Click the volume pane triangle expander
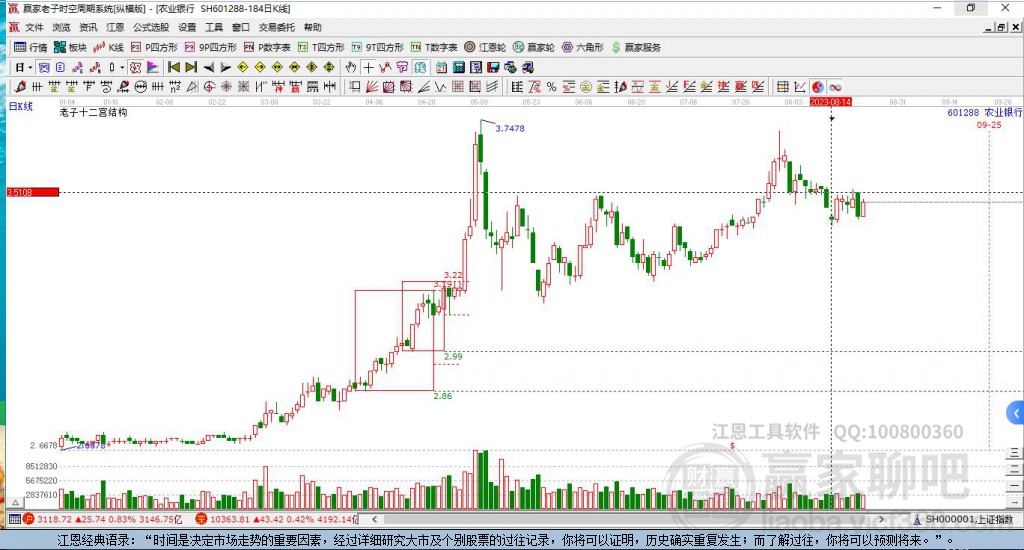The height and width of the screenshot is (550, 1024). 16,503
